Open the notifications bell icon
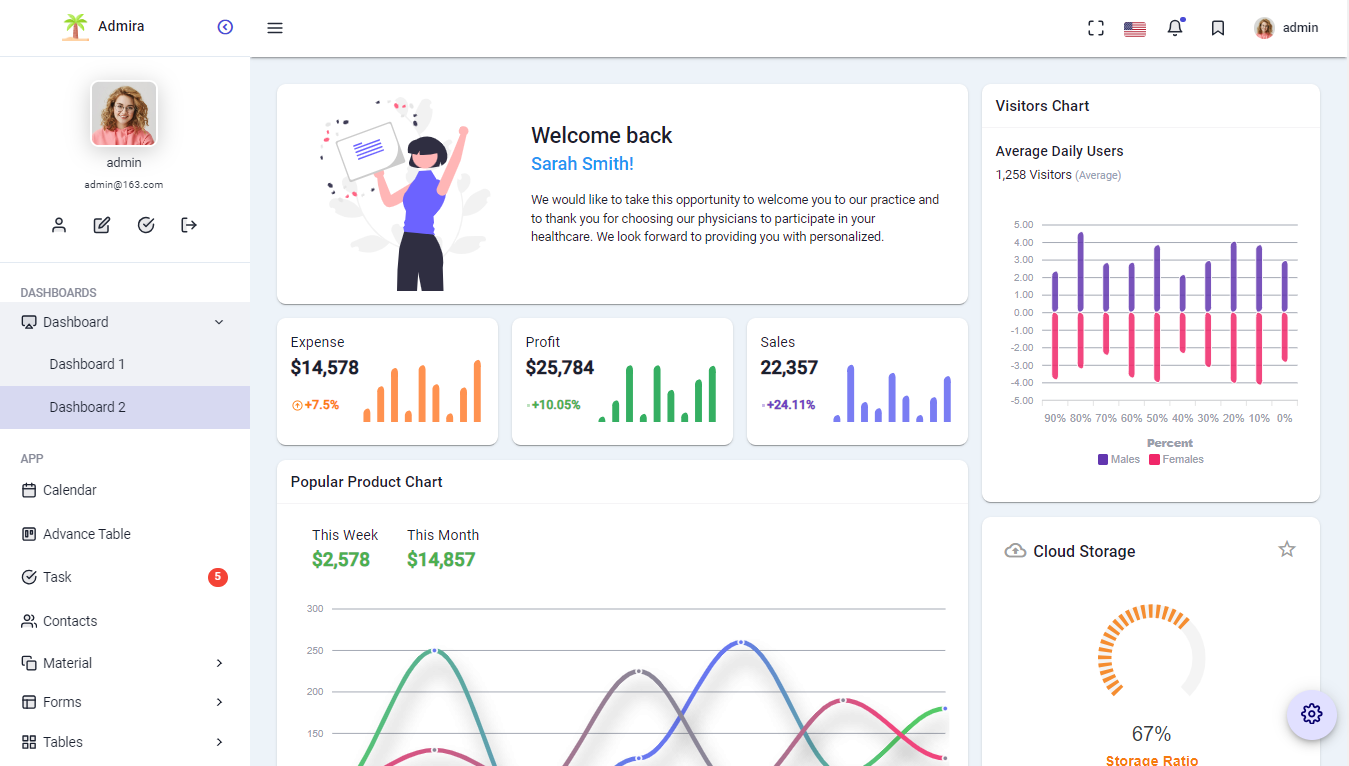 [1175, 27]
